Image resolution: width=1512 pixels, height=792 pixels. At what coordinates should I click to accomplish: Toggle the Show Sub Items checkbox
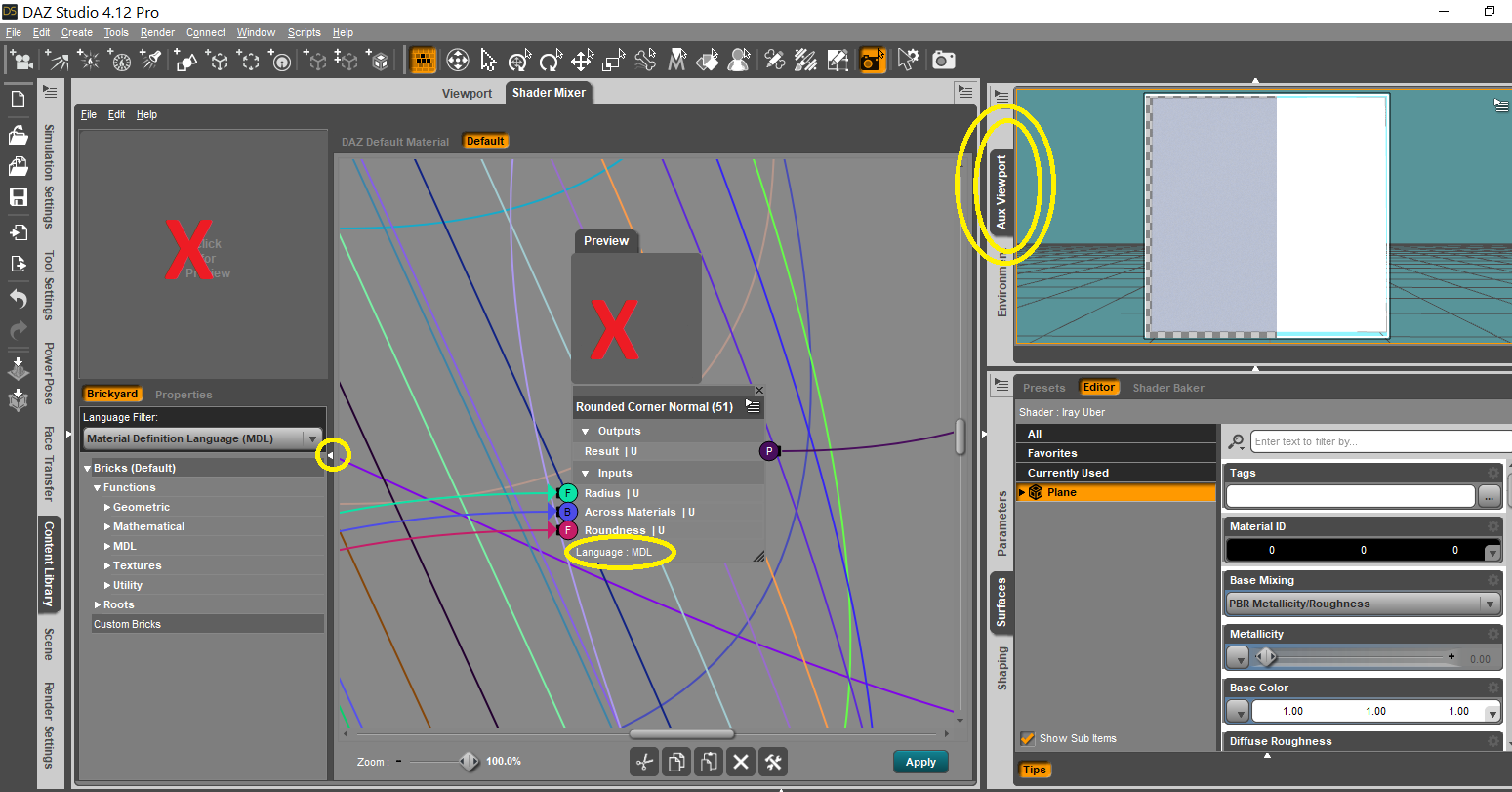coord(1027,739)
